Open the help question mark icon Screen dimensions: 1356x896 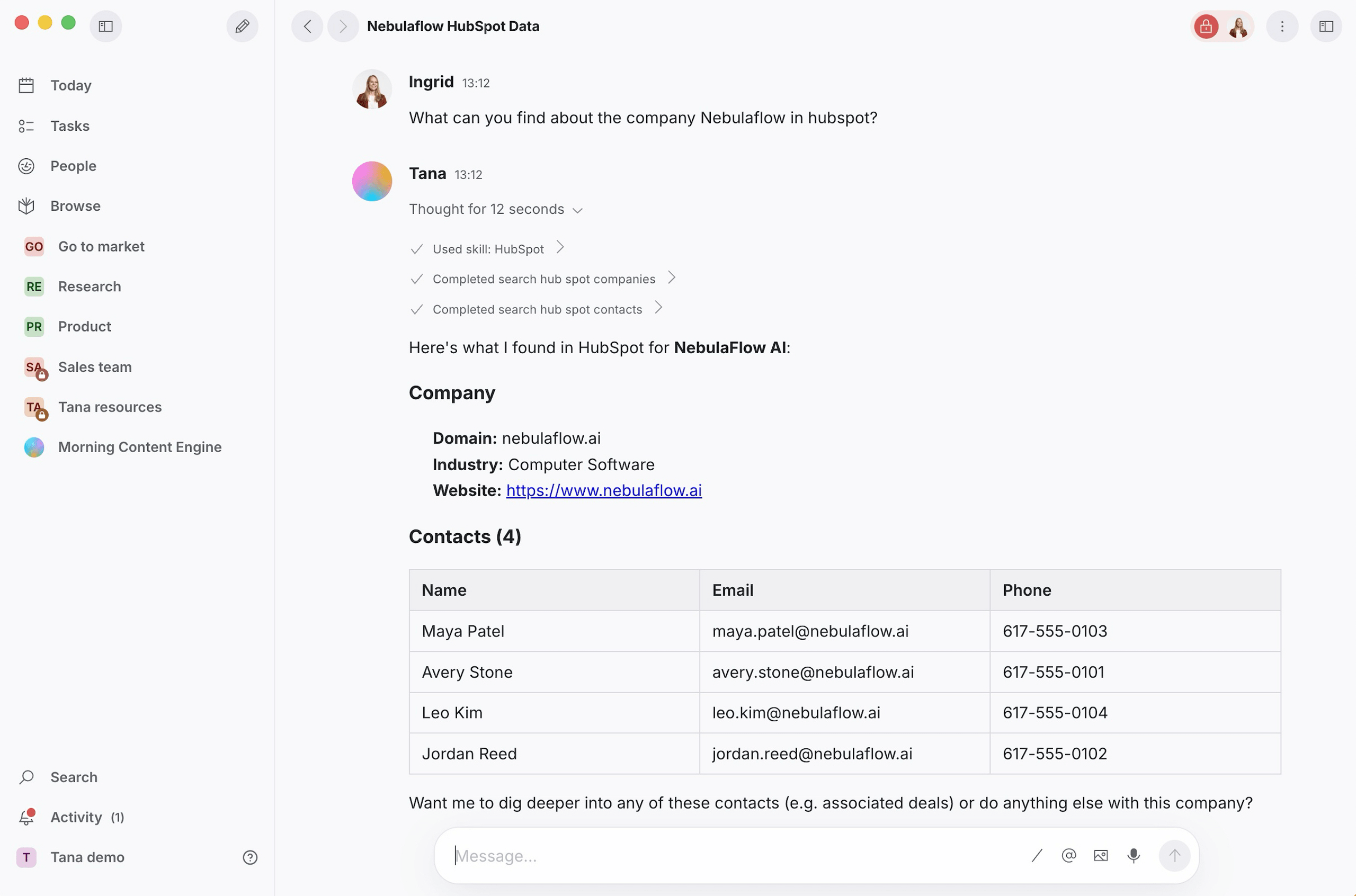click(x=251, y=857)
